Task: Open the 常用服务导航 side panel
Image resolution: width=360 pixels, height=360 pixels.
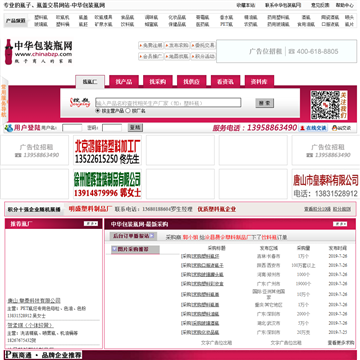Action: click(4, 100)
